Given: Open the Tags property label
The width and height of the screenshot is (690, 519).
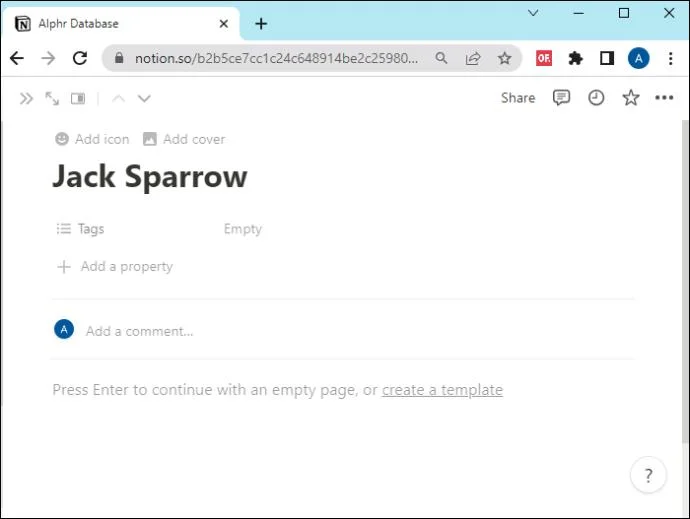Looking at the screenshot, I should pyautogui.click(x=81, y=229).
